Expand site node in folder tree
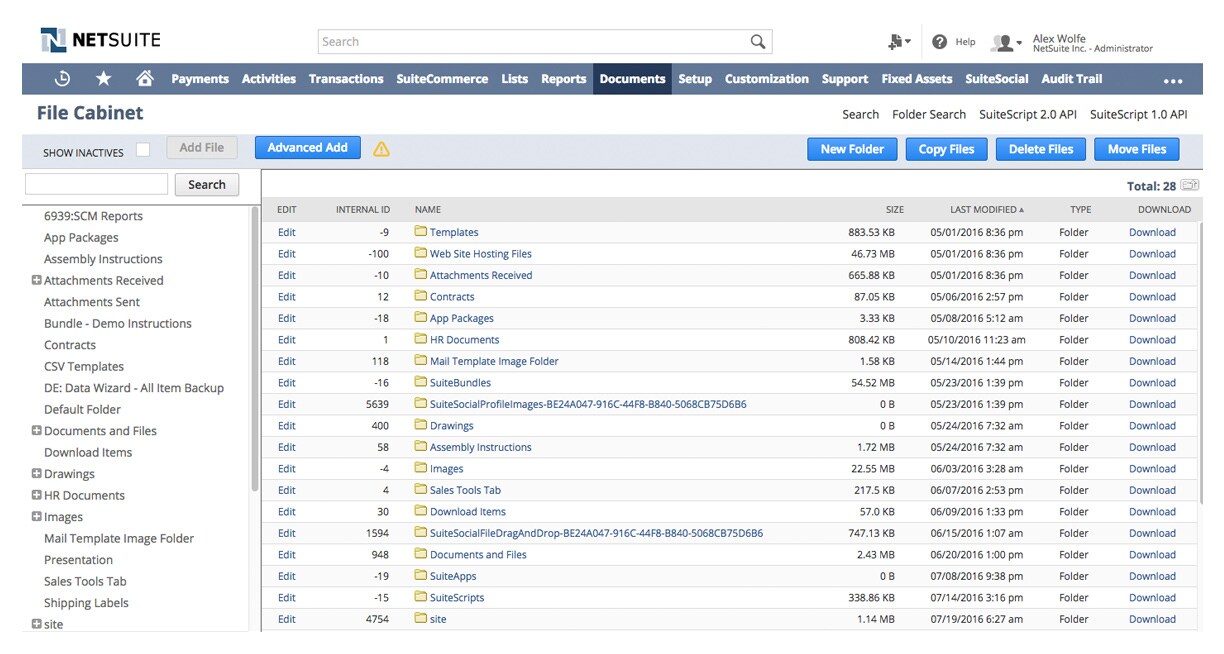 pos(36,624)
